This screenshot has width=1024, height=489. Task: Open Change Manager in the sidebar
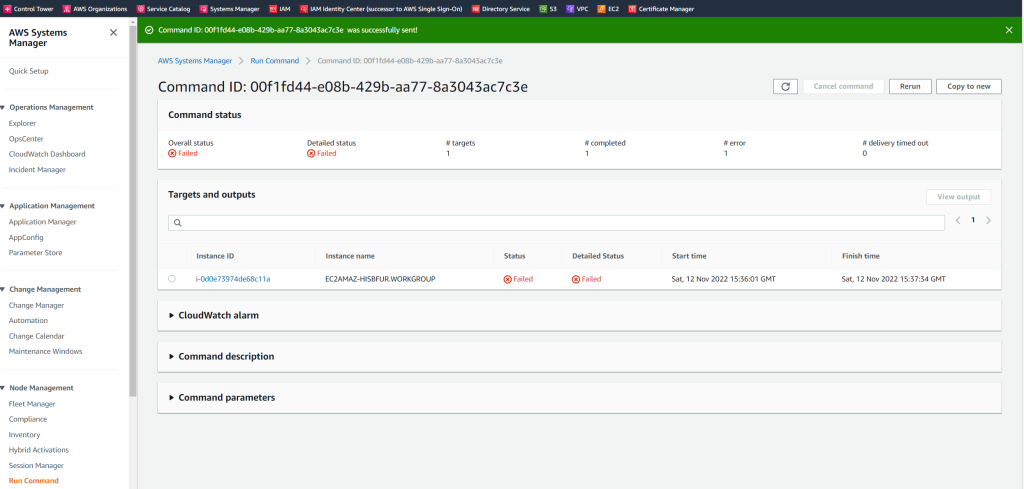[37, 306]
